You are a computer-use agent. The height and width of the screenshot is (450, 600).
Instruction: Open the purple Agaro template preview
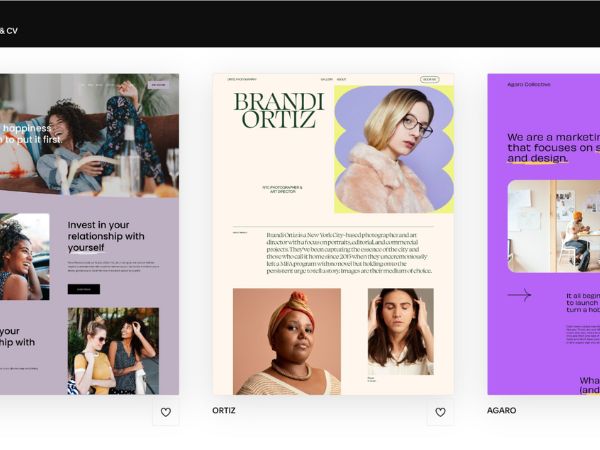coord(544,234)
